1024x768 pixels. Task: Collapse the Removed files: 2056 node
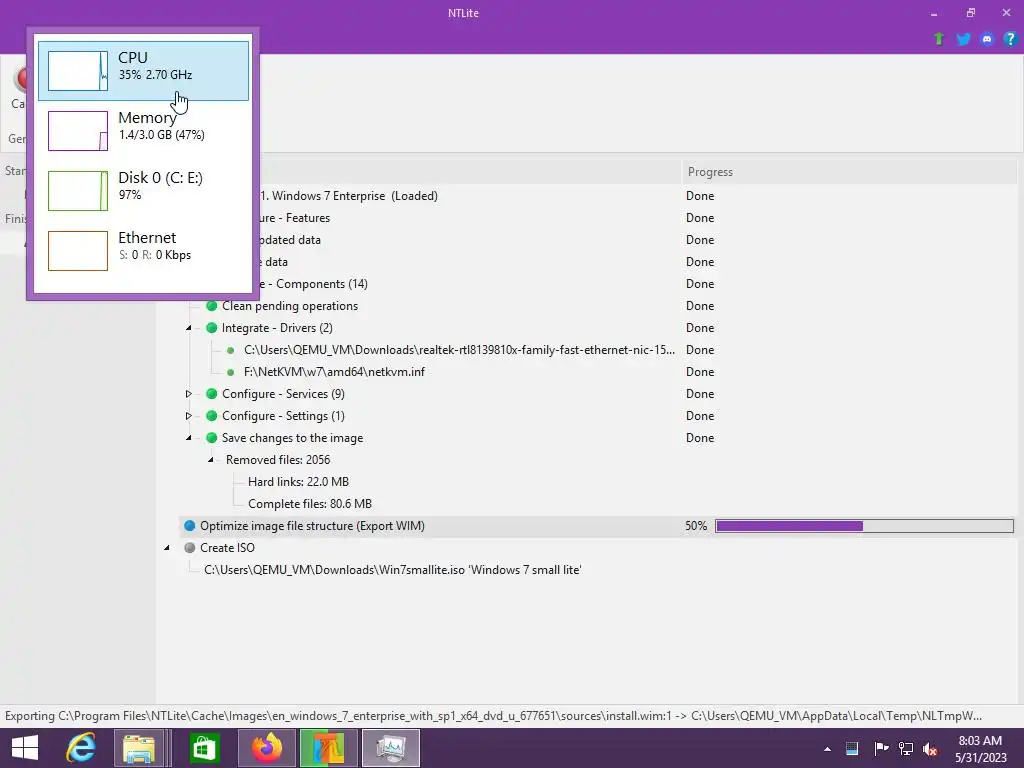pyautogui.click(x=211, y=460)
